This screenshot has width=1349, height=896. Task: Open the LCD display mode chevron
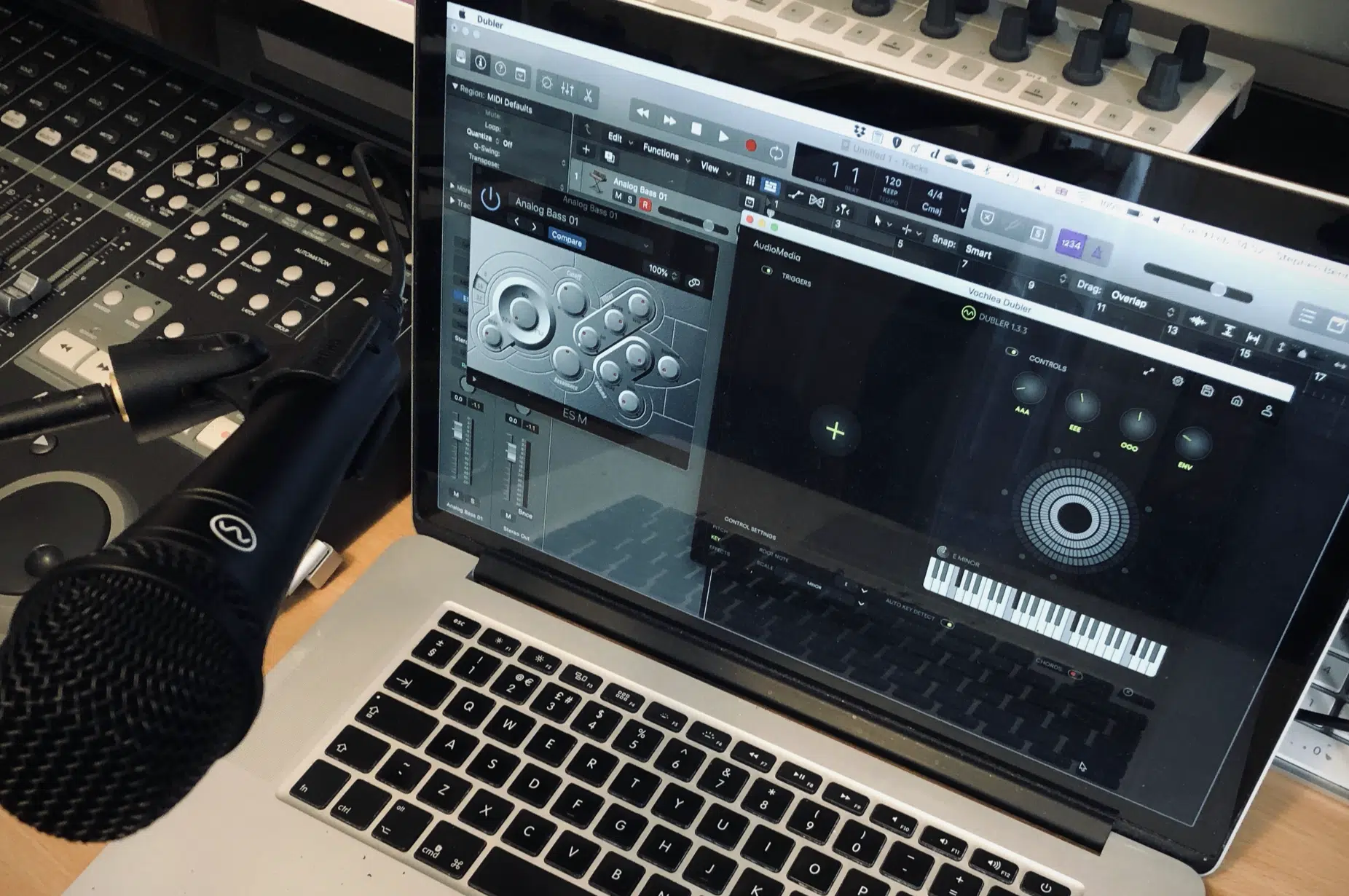pos(963,211)
